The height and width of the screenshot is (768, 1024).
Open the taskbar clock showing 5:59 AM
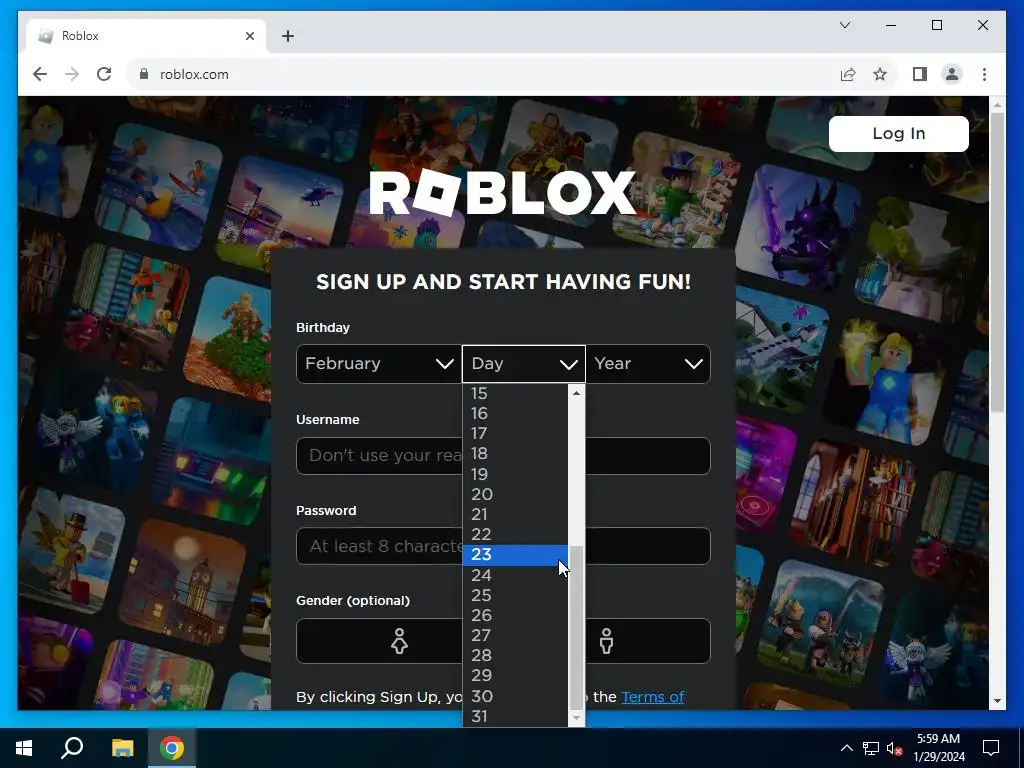click(938, 748)
